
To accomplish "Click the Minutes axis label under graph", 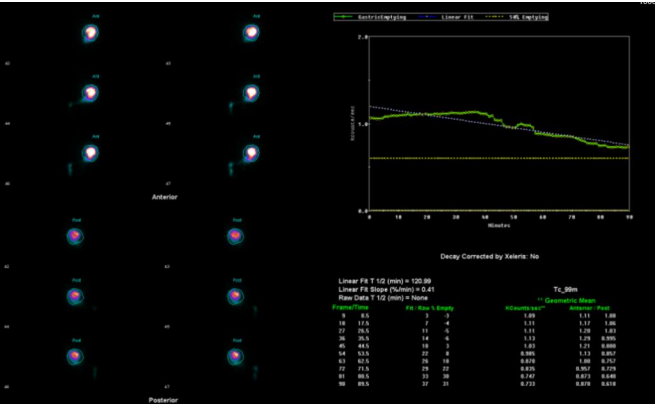I will (x=499, y=223).
